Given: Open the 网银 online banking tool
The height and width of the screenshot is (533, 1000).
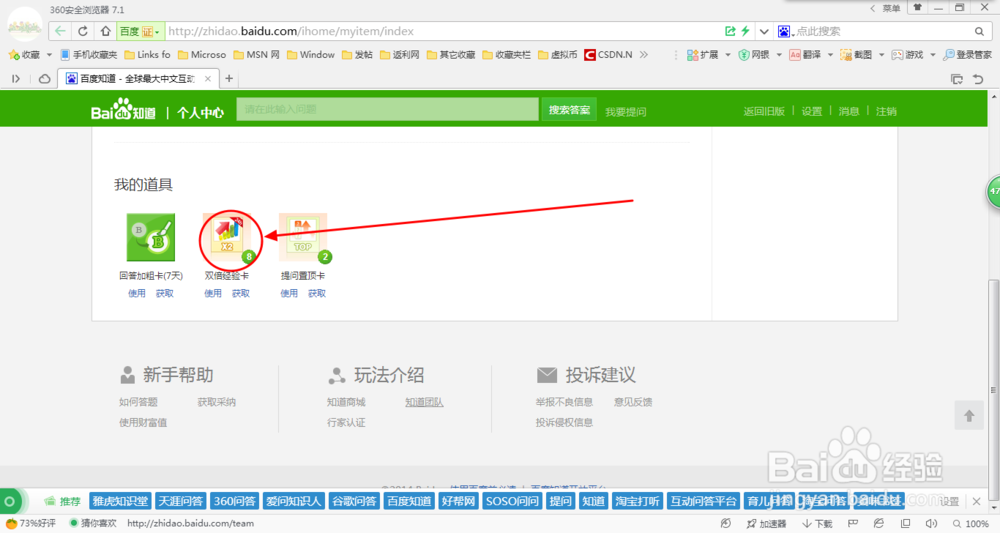Looking at the screenshot, I should click(x=754, y=55).
